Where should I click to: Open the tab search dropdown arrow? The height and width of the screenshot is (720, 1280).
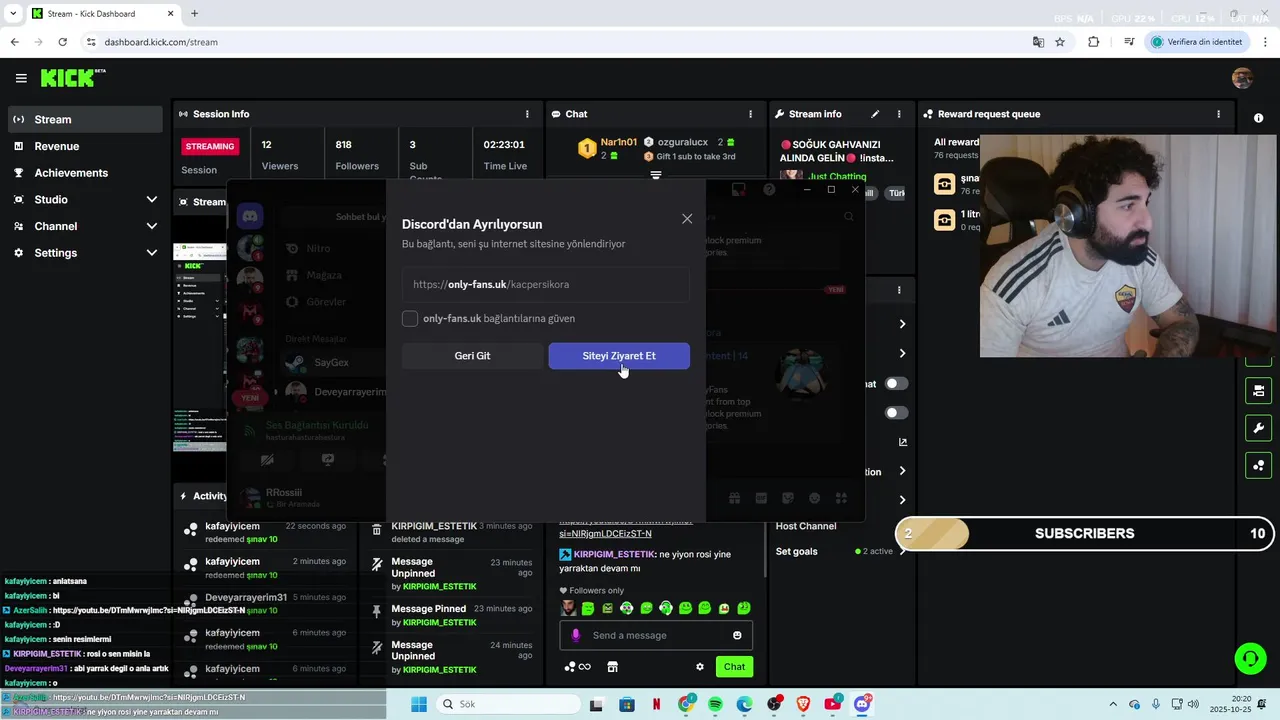coord(13,14)
